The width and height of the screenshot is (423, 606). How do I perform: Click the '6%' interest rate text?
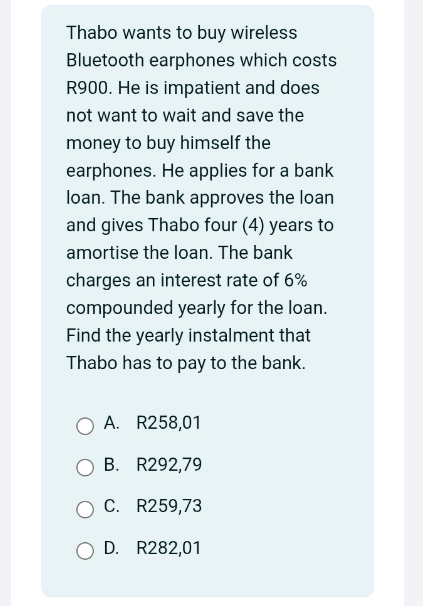[296, 280]
